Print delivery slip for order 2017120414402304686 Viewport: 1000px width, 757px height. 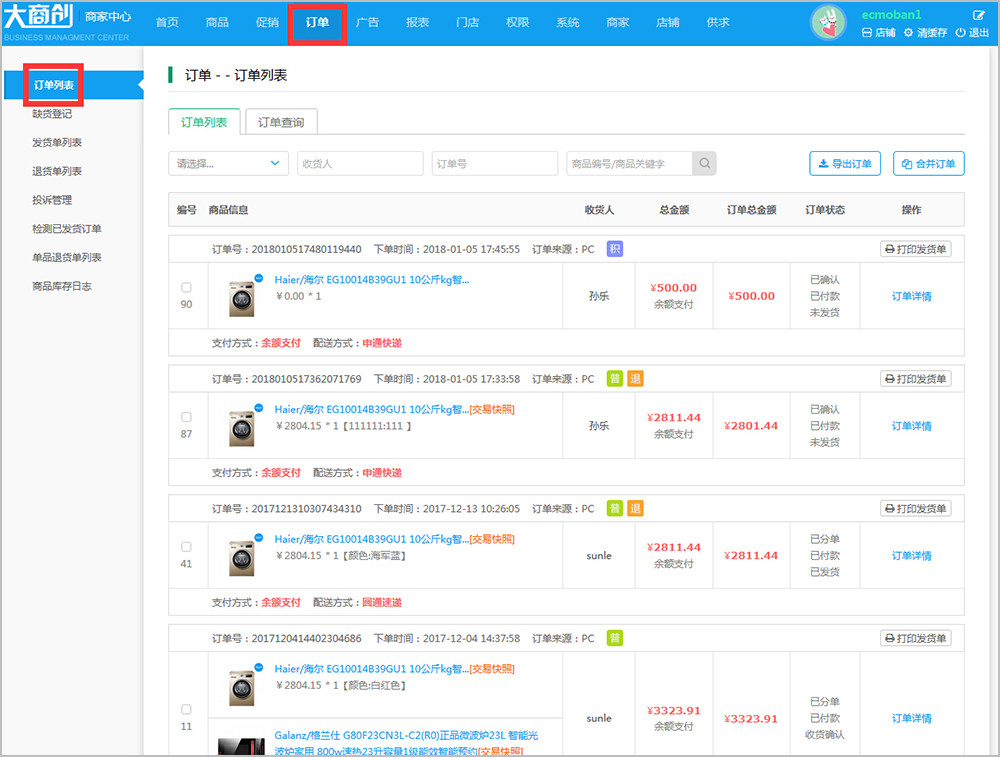click(x=916, y=638)
